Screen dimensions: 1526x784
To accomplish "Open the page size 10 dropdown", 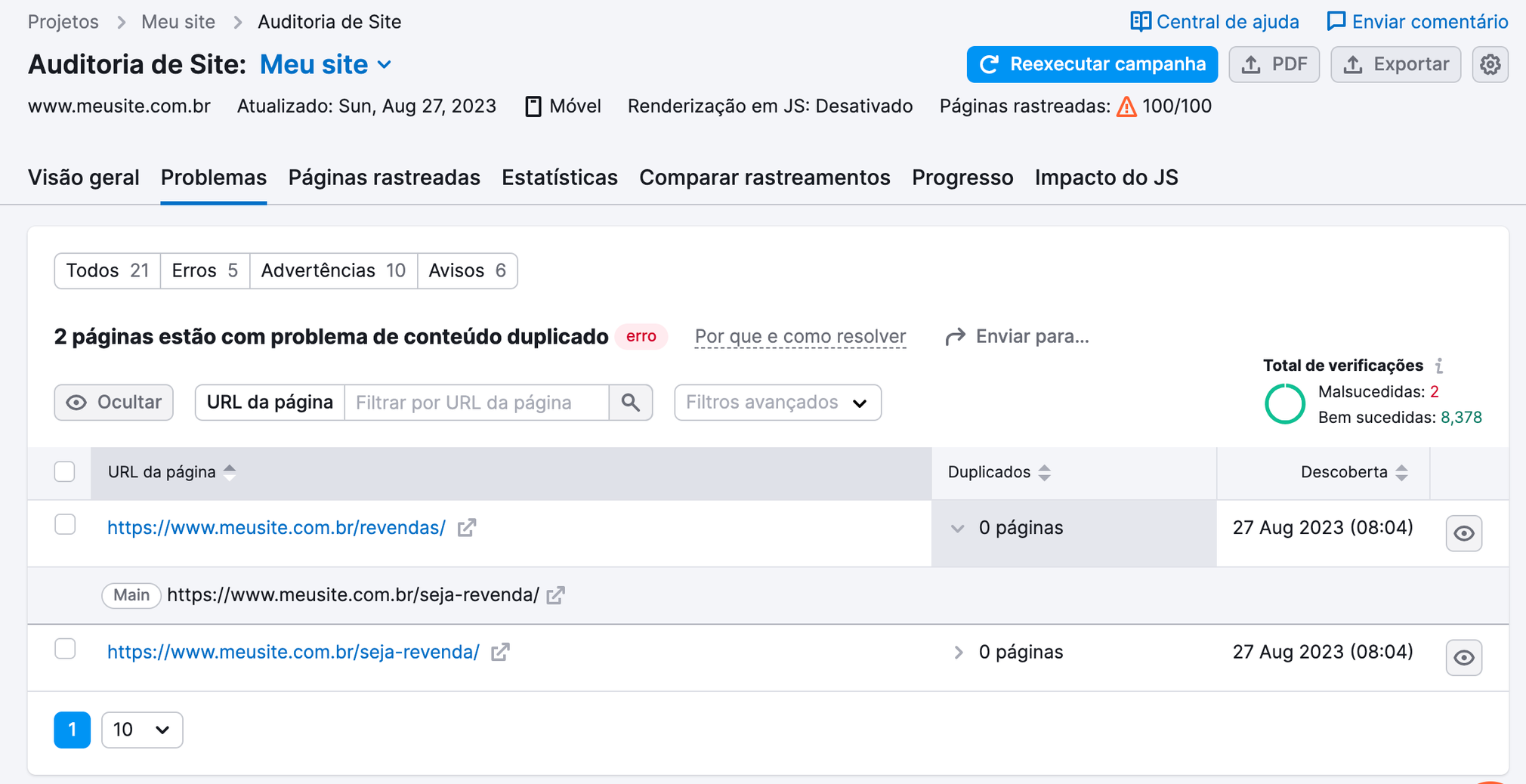I will [x=141, y=730].
